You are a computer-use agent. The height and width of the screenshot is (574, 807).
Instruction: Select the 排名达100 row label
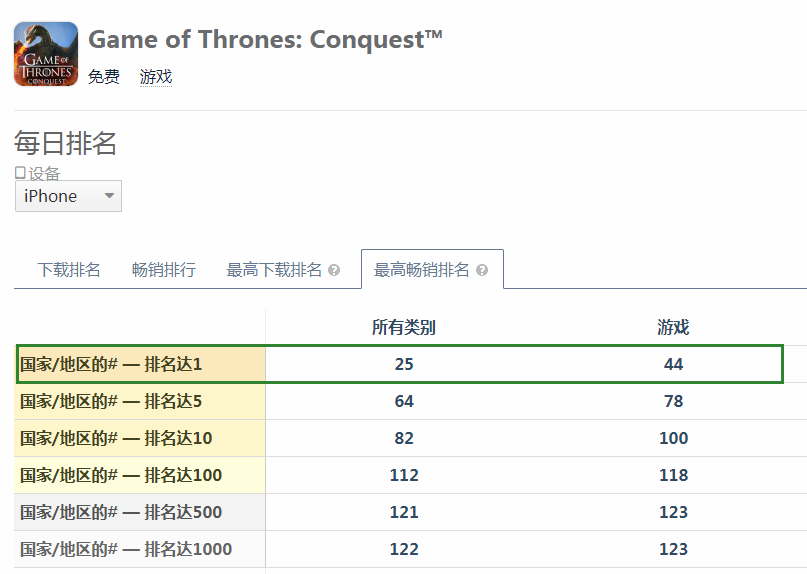click(x=121, y=475)
